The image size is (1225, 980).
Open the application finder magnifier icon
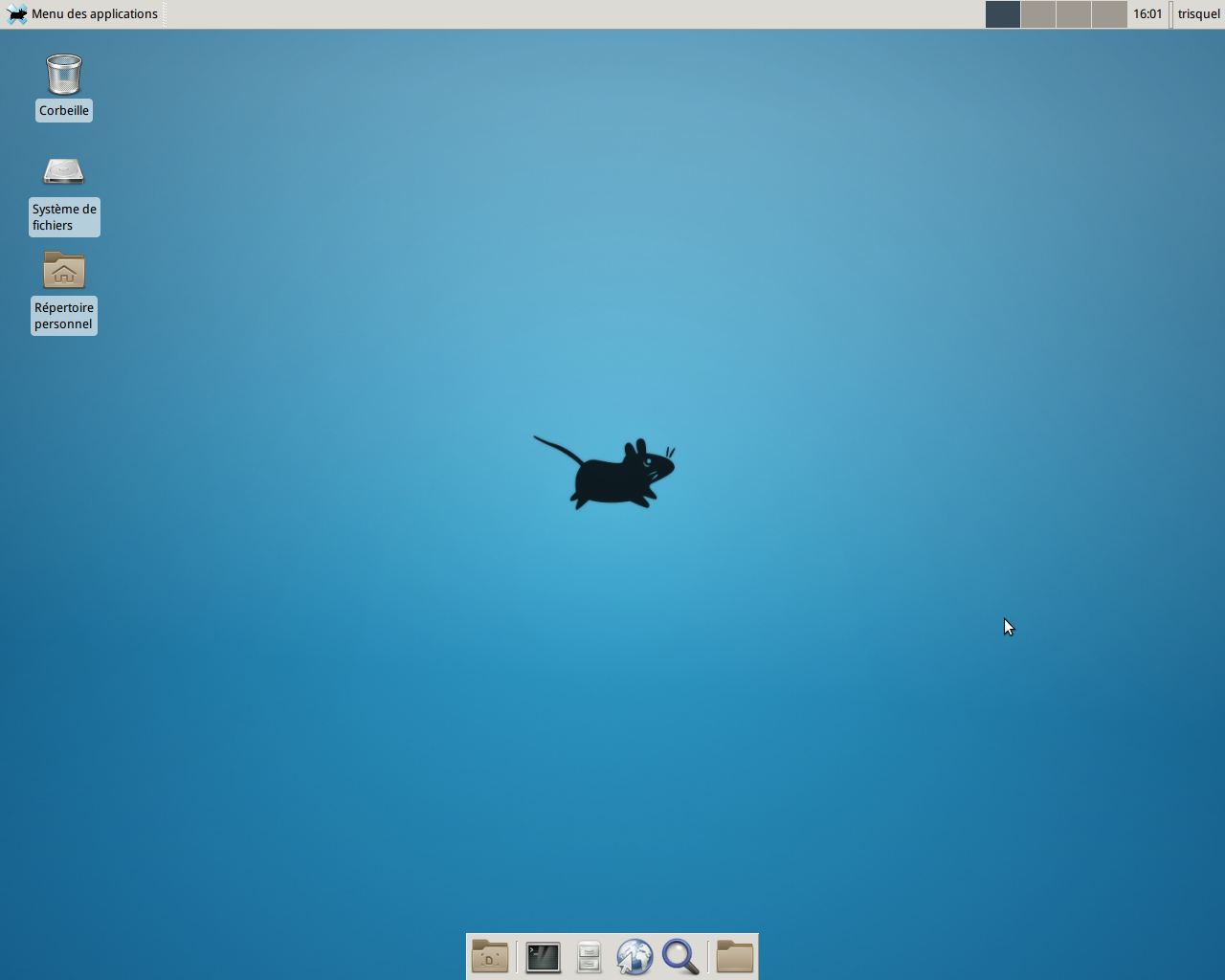(x=680, y=956)
